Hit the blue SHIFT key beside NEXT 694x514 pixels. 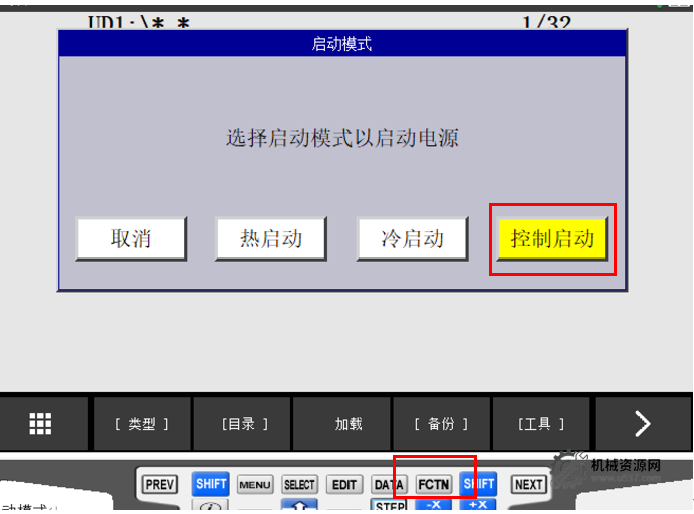(478, 484)
